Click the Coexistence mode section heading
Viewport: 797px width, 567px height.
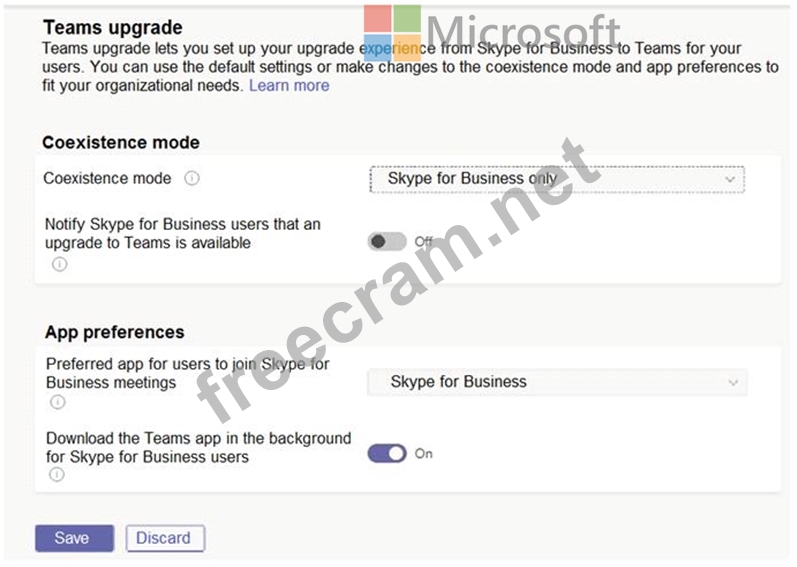121,142
